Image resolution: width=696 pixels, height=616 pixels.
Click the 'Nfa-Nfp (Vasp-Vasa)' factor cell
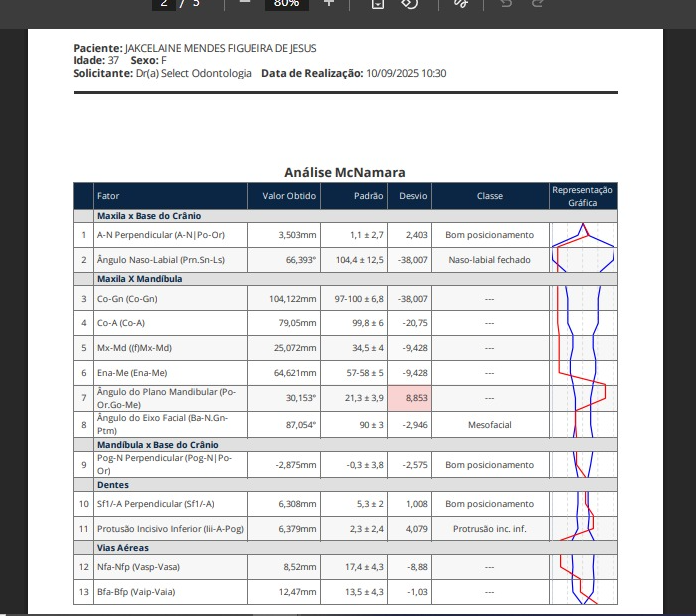(x=170, y=567)
